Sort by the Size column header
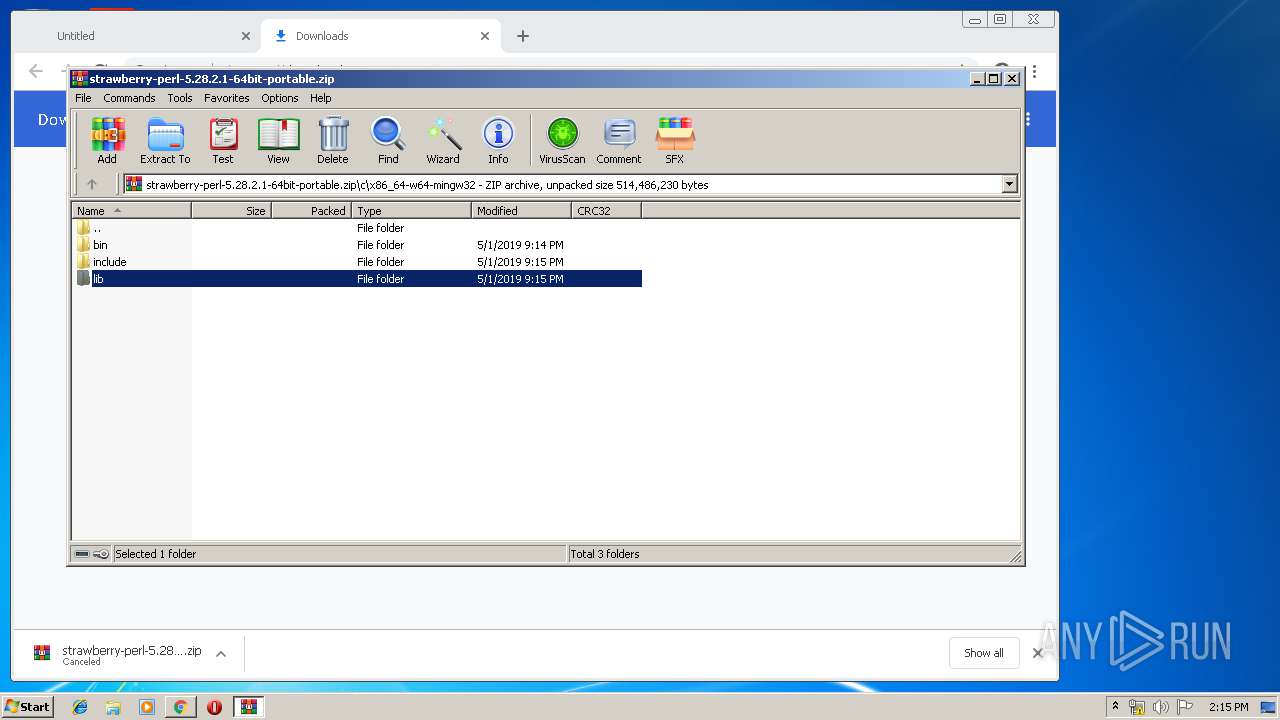Image resolution: width=1280 pixels, height=720 pixels. coord(231,211)
